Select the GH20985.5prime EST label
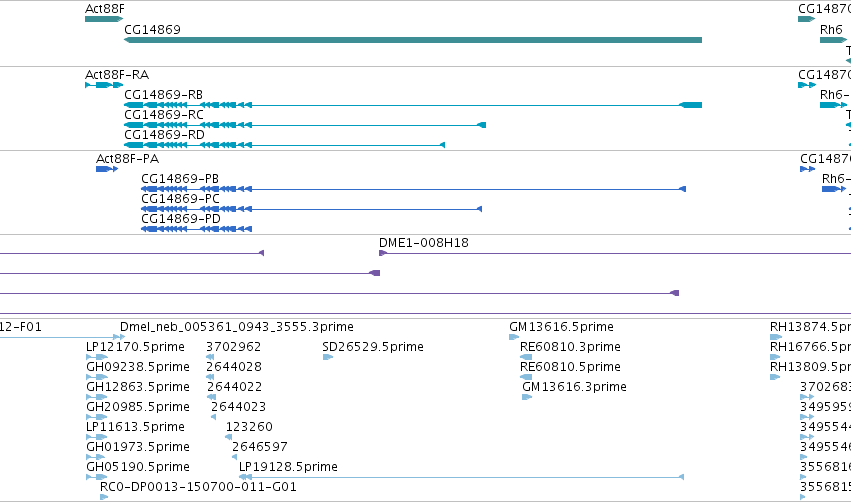This screenshot has height=502, width=851. coord(138,407)
